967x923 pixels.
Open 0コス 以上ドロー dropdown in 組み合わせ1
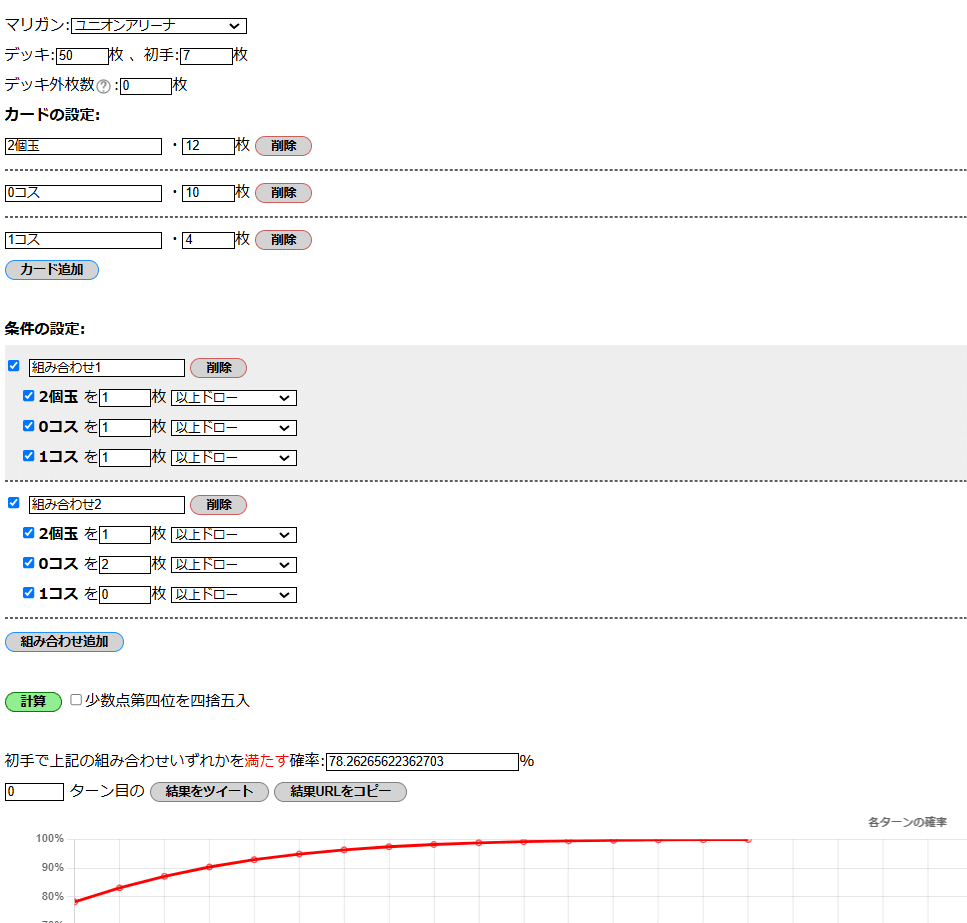[x=234, y=428]
